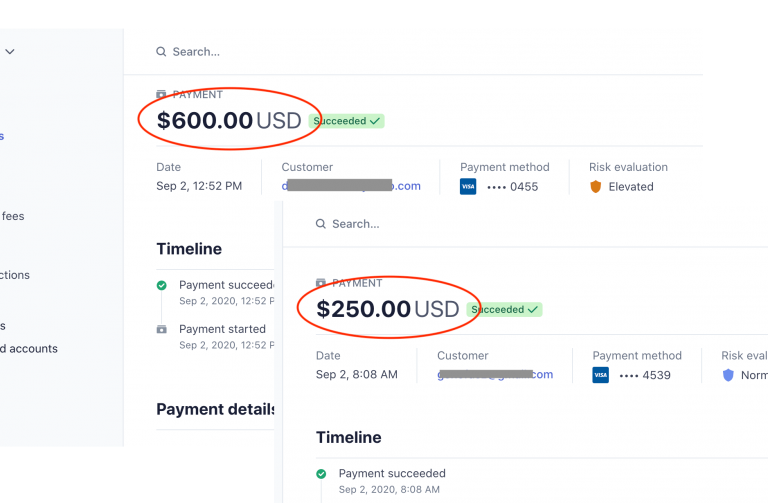768x503 pixels.
Task: Expand the account chevron in the top-left sidebar
Action: tap(10, 52)
